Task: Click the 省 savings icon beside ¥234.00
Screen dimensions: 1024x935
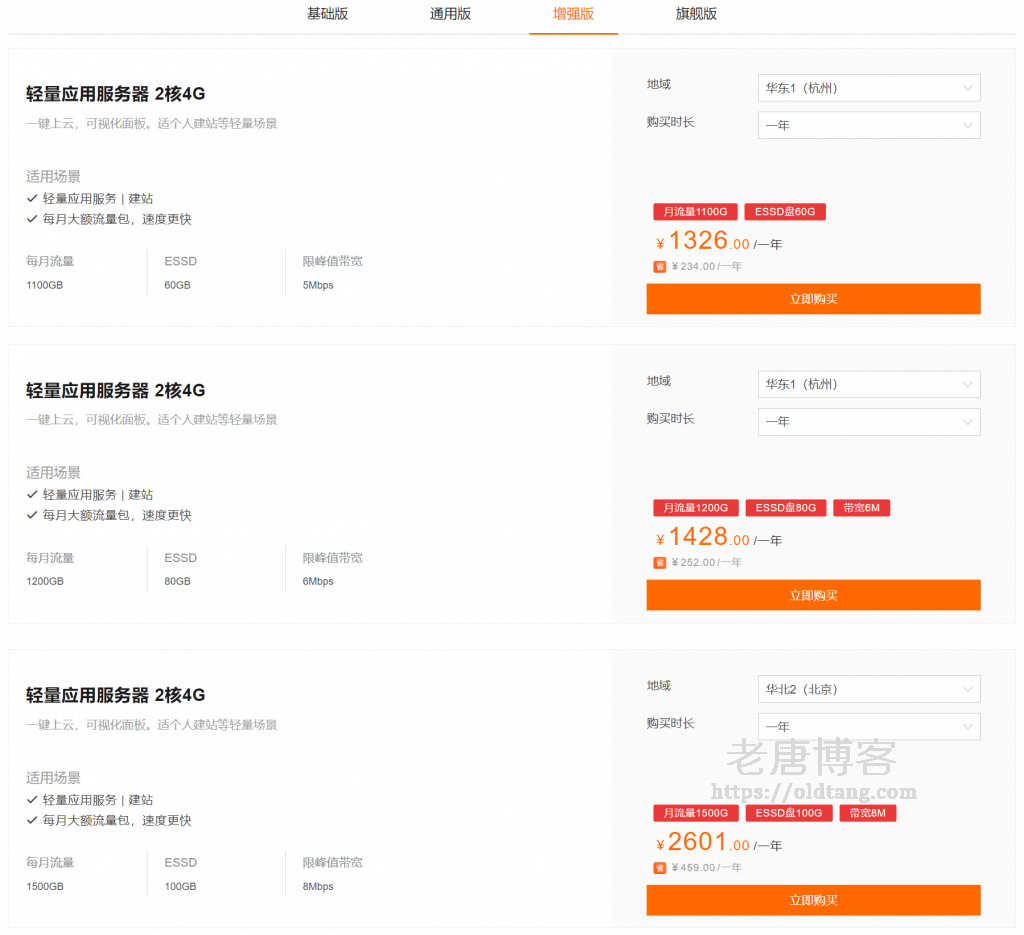Action: [660, 267]
